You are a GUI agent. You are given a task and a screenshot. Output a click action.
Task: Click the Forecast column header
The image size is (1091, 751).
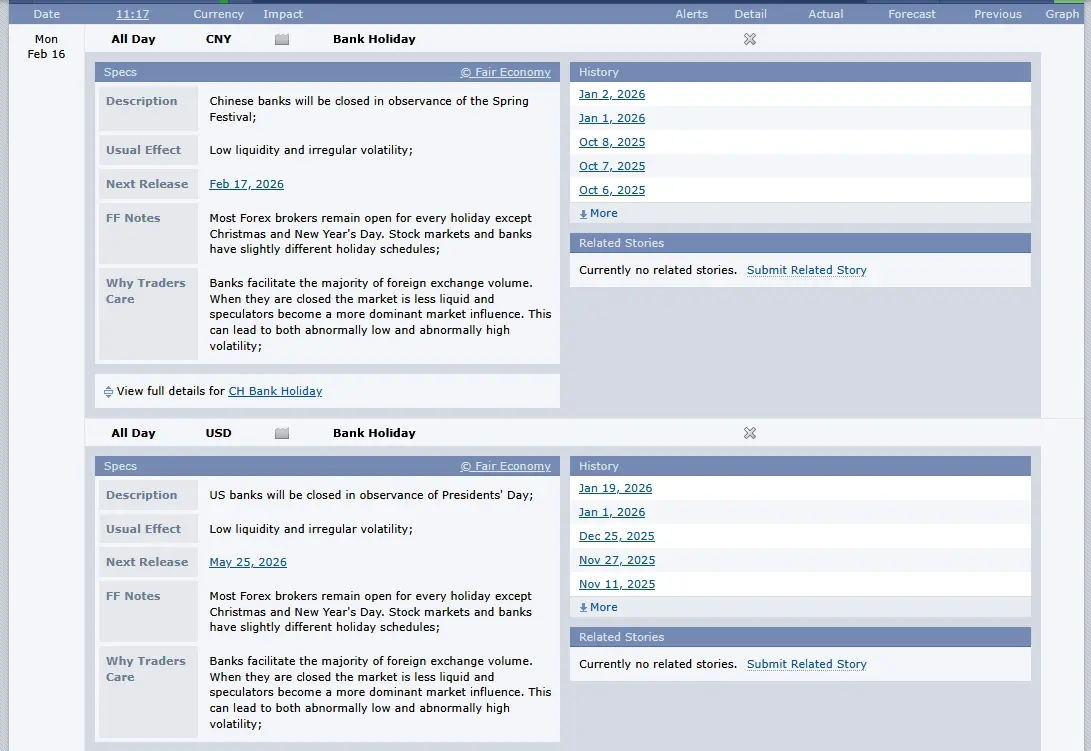[911, 14]
